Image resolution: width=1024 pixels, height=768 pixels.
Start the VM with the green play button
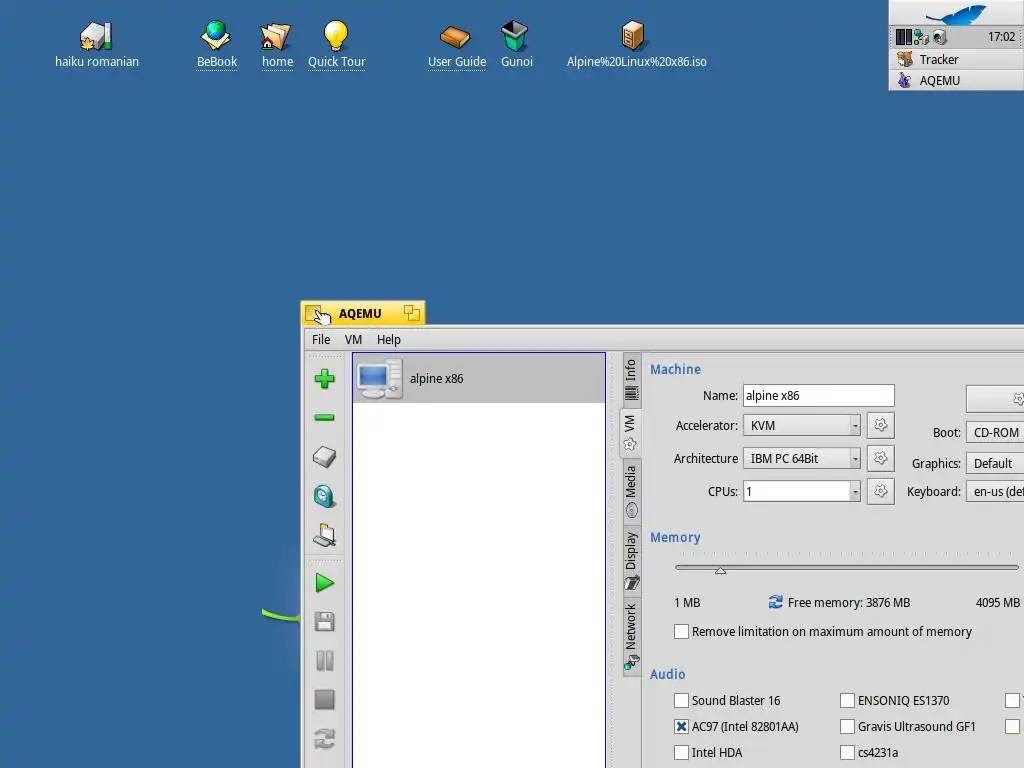click(x=325, y=583)
